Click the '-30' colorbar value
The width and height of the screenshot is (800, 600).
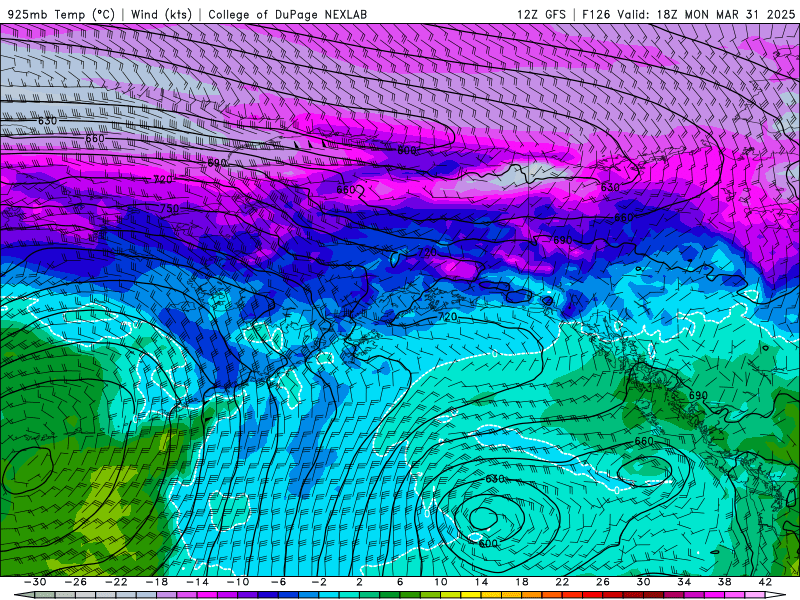35,582
